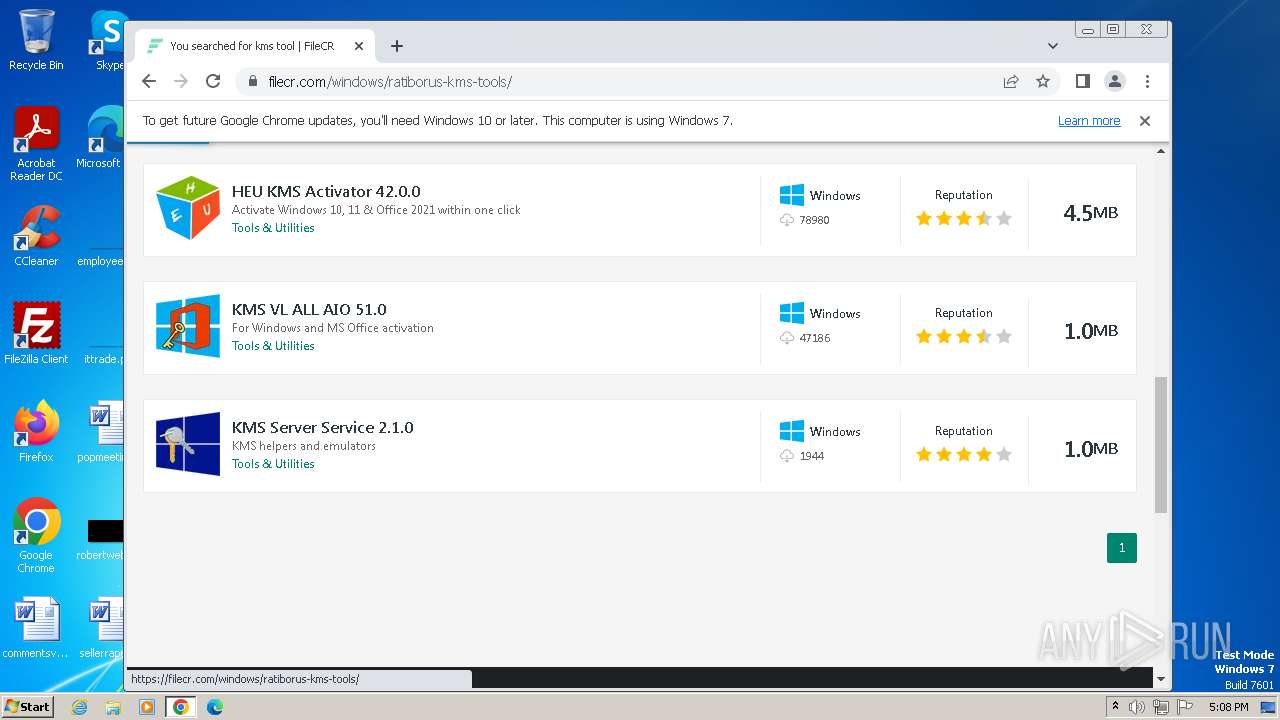Bookmark this page with the star icon
This screenshot has width=1280, height=720.
pos(1043,81)
